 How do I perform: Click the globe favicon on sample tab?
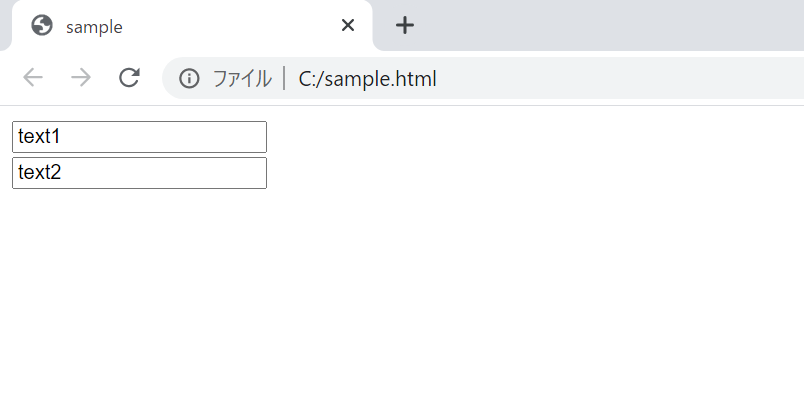[42, 26]
